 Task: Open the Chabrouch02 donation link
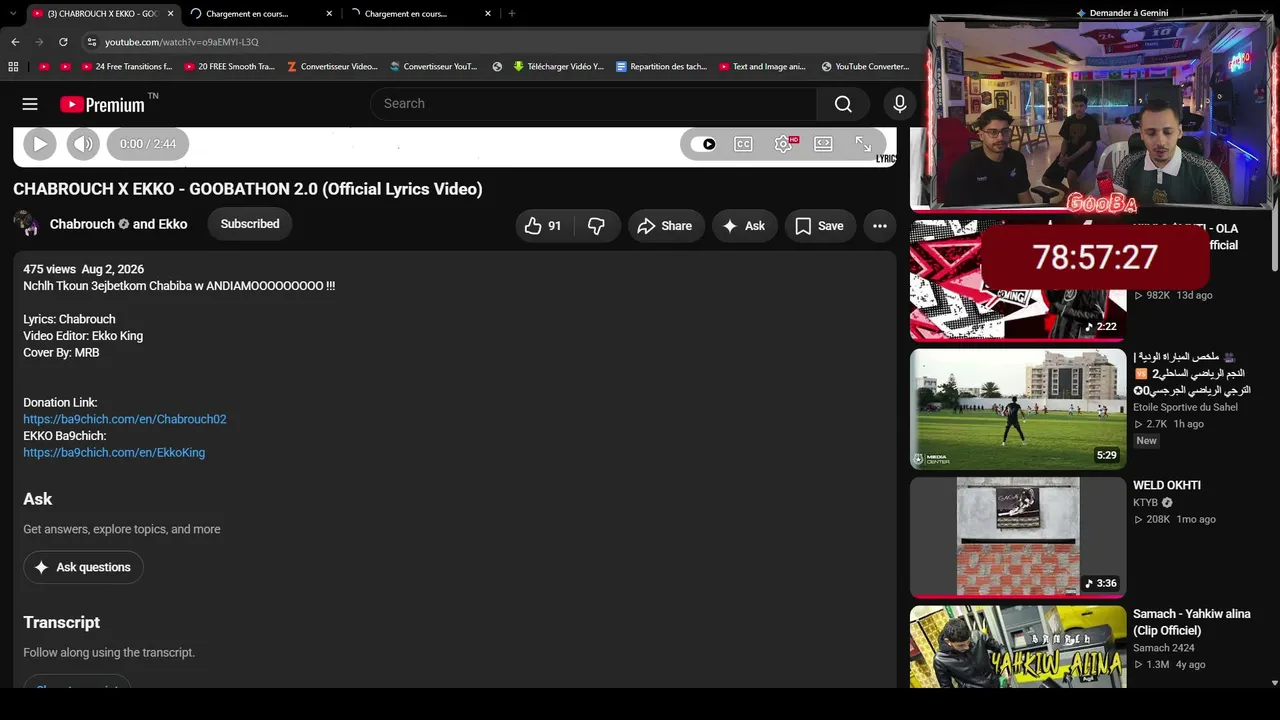coord(125,419)
